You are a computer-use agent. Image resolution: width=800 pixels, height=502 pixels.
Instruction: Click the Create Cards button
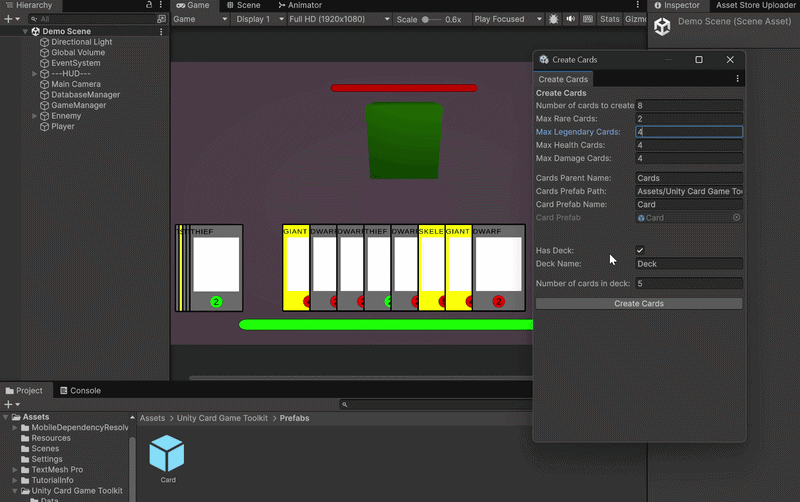pos(639,304)
